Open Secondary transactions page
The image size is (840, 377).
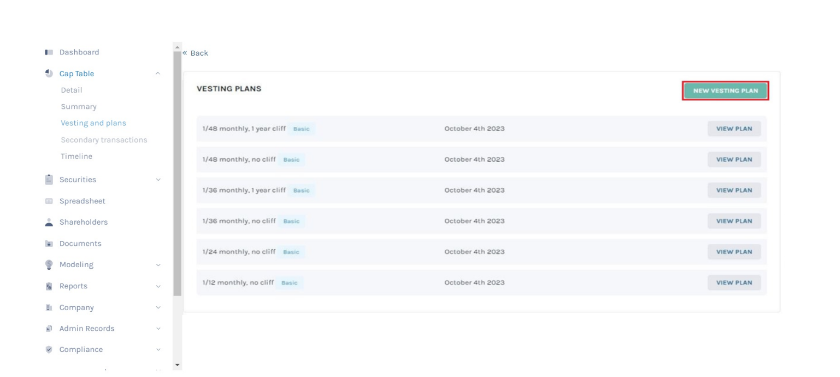104,140
